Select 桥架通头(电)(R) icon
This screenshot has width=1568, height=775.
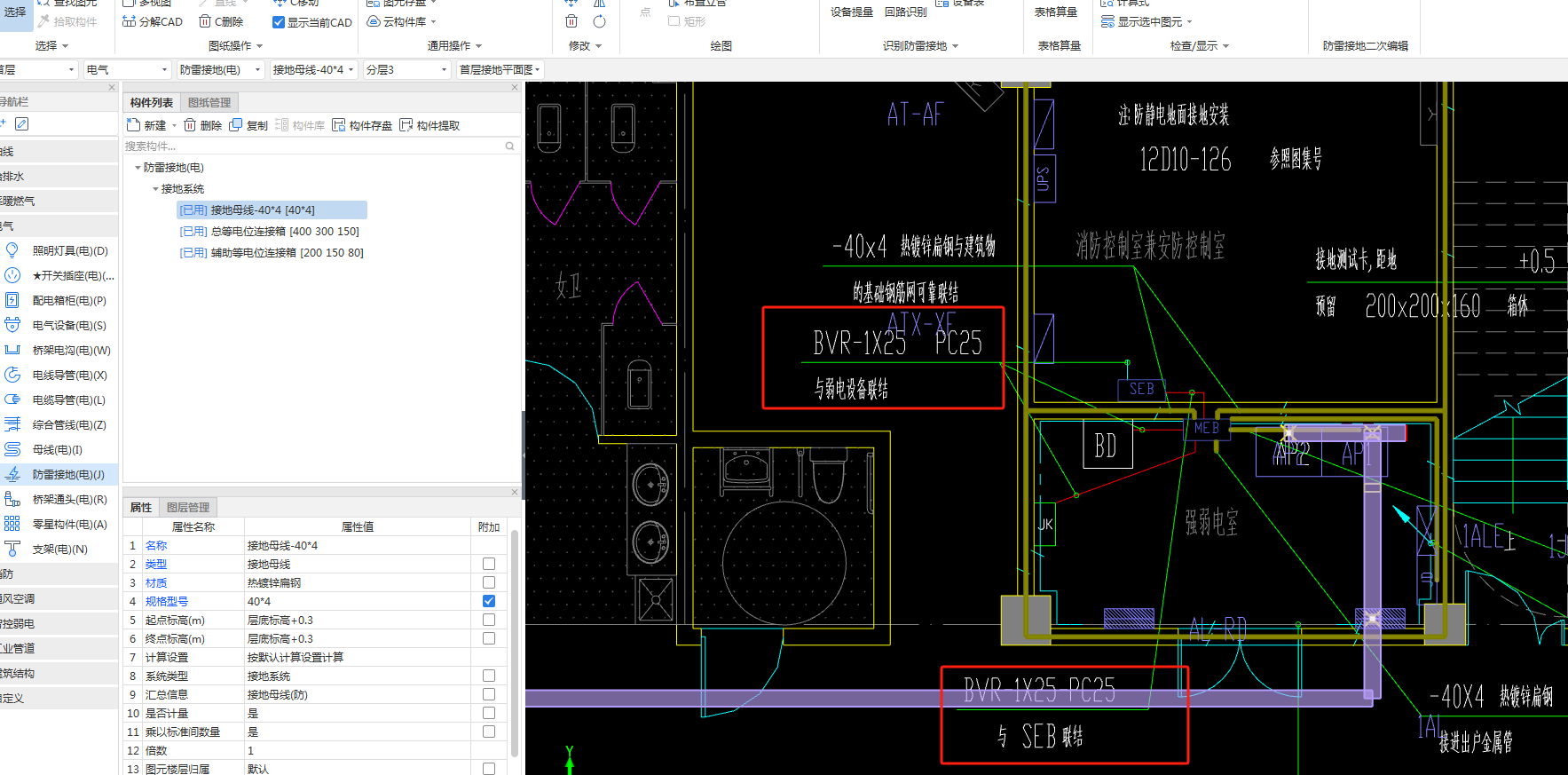point(12,499)
